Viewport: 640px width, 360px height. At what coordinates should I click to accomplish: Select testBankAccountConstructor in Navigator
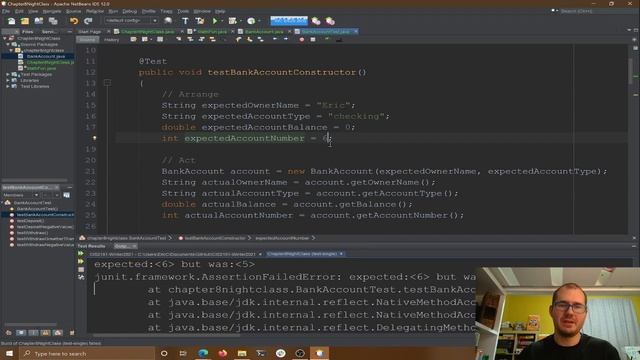45,214
